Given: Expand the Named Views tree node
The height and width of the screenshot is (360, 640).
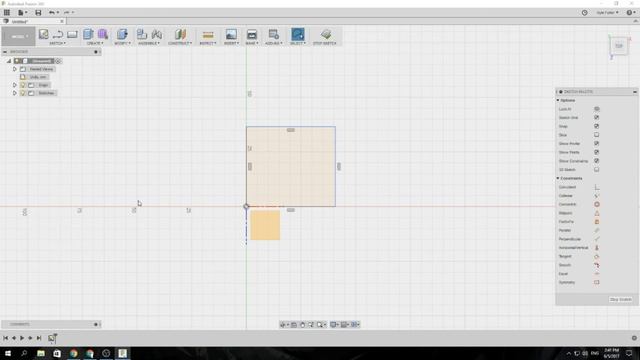Looking at the screenshot, I should [x=15, y=69].
